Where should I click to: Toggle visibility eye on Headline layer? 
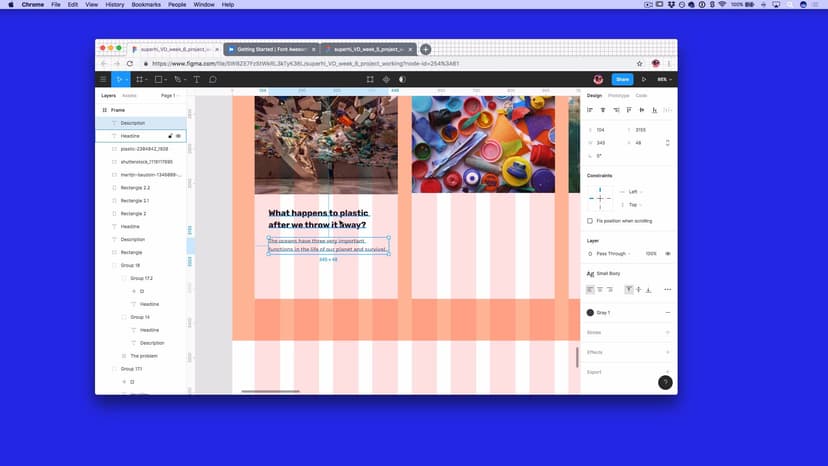tap(179, 136)
